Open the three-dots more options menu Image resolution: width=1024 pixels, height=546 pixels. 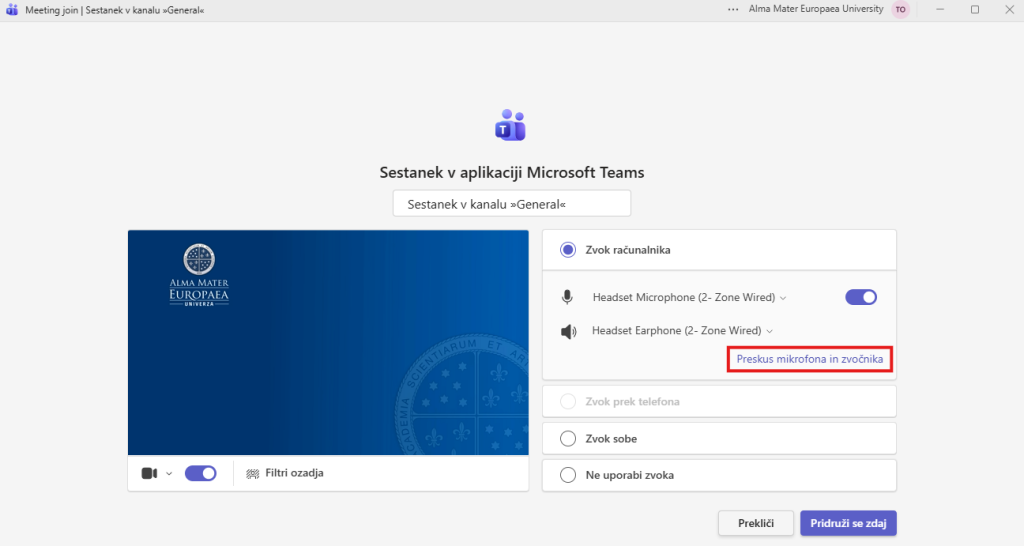733,10
